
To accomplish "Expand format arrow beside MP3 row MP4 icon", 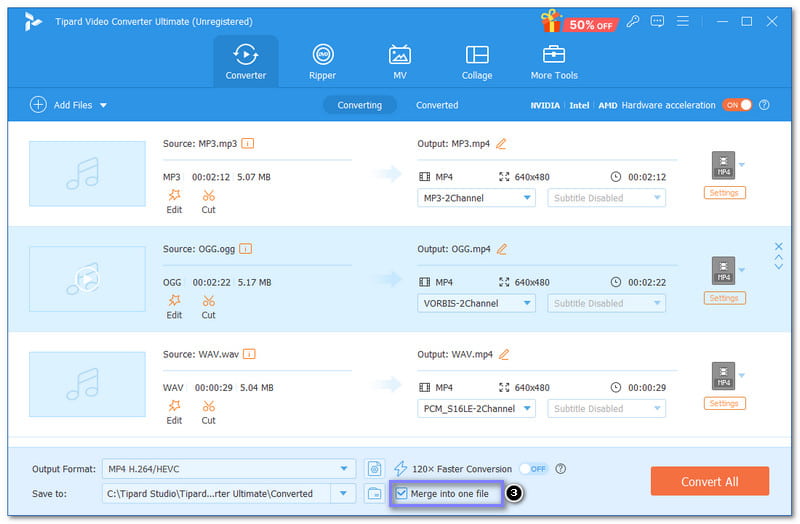I will click(742, 164).
